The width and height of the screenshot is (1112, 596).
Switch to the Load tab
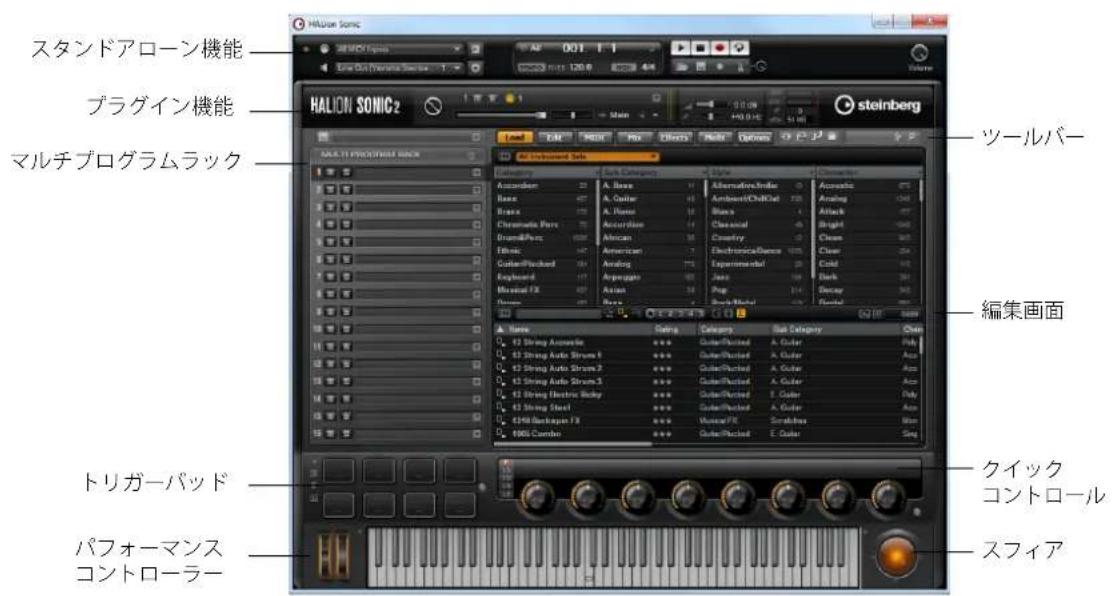[515, 137]
